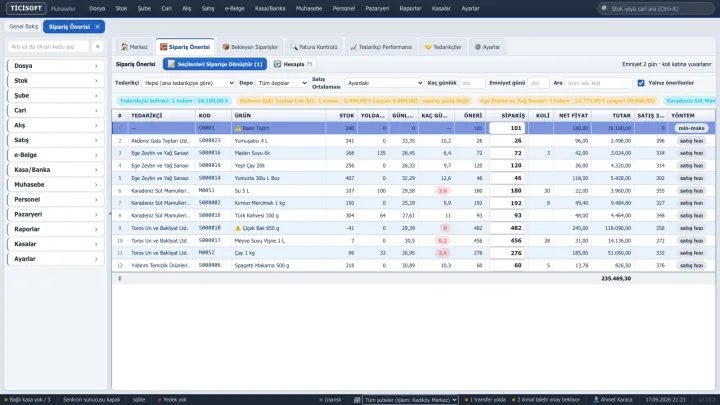This screenshot has width=720, height=405.
Task: Click the user icon beside Ahmet Karaca
Action: (x=596, y=400)
